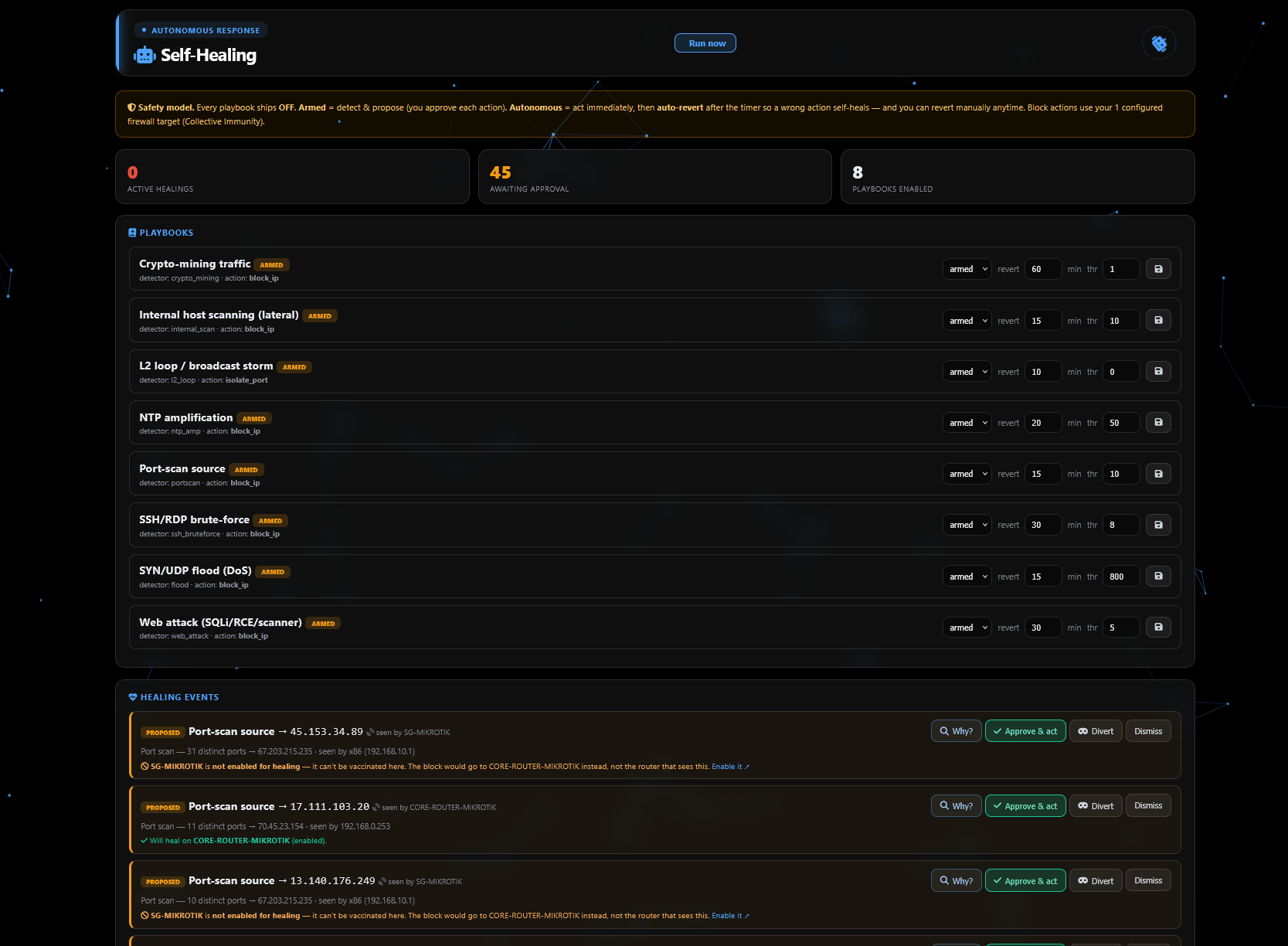Click PROPOSED badge on 17.111.103.20 event

coord(163,808)
